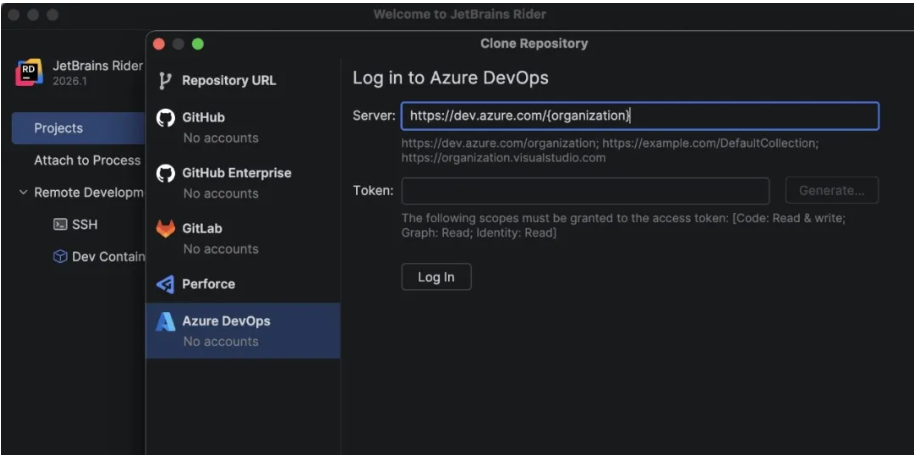Click the JetBrains Rider logo icon

[x=30, y=73]
